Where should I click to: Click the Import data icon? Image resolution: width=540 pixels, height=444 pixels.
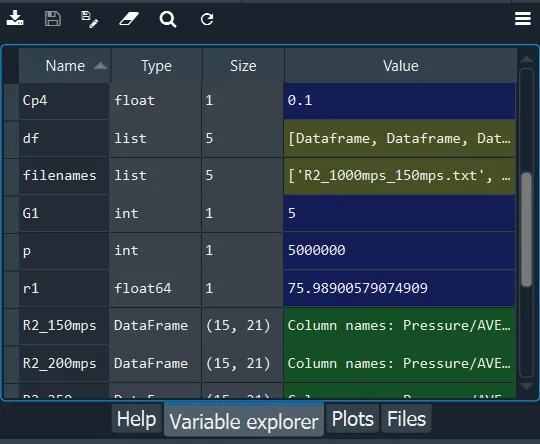coord(15,18)
